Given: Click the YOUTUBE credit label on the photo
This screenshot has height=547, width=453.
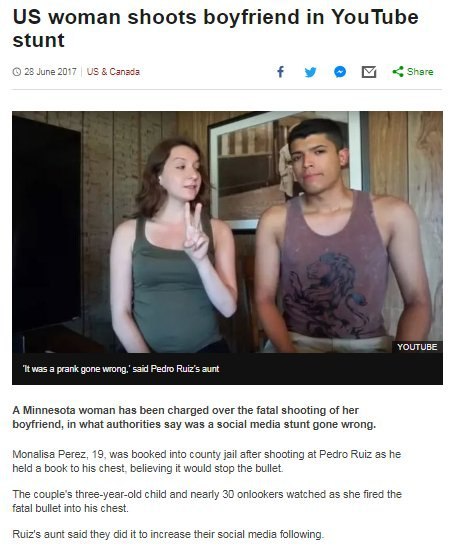Looking at the screenshot, I should coord(417,347).
